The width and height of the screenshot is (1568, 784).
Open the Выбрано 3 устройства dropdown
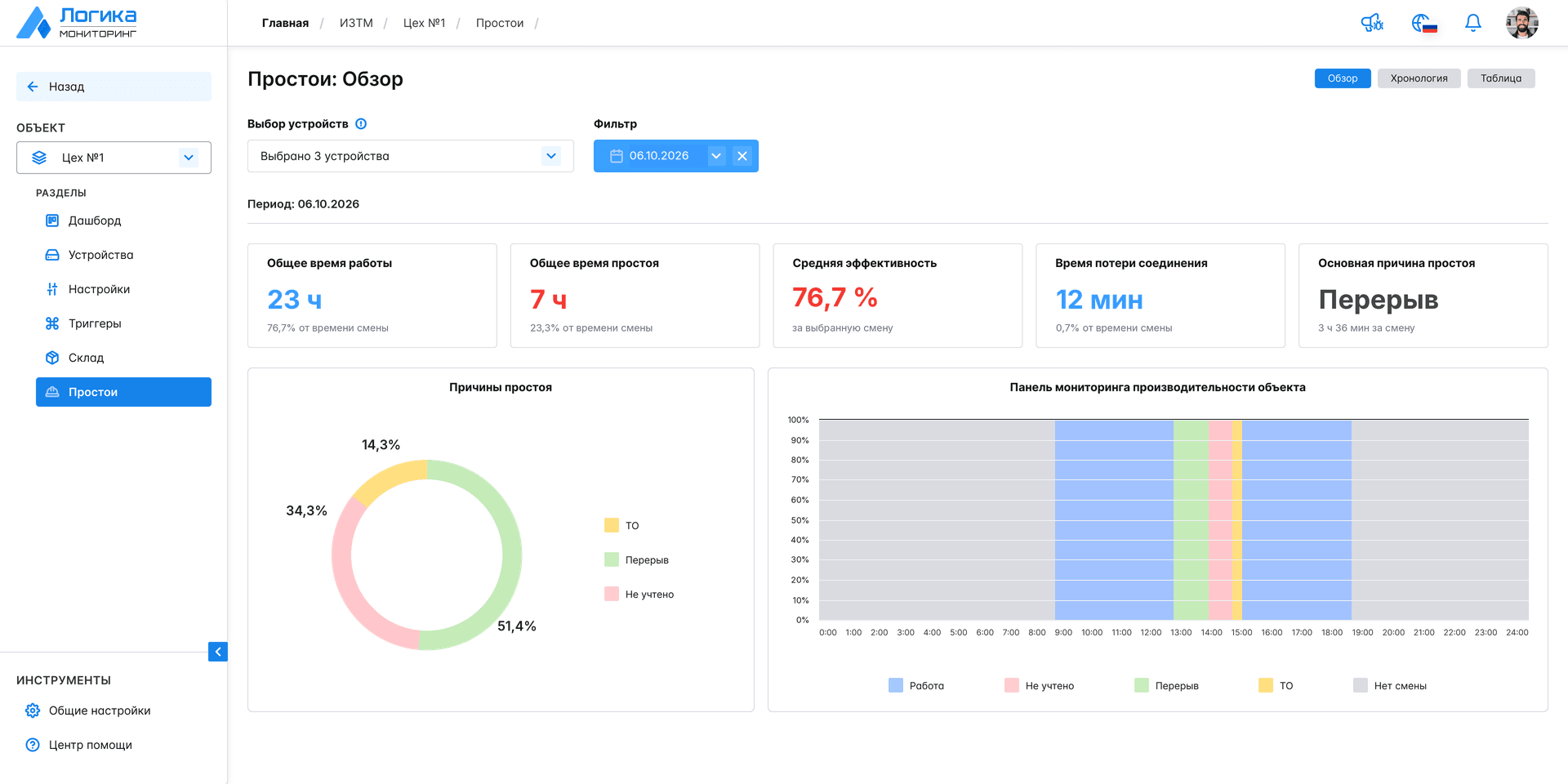coord(410,156)
